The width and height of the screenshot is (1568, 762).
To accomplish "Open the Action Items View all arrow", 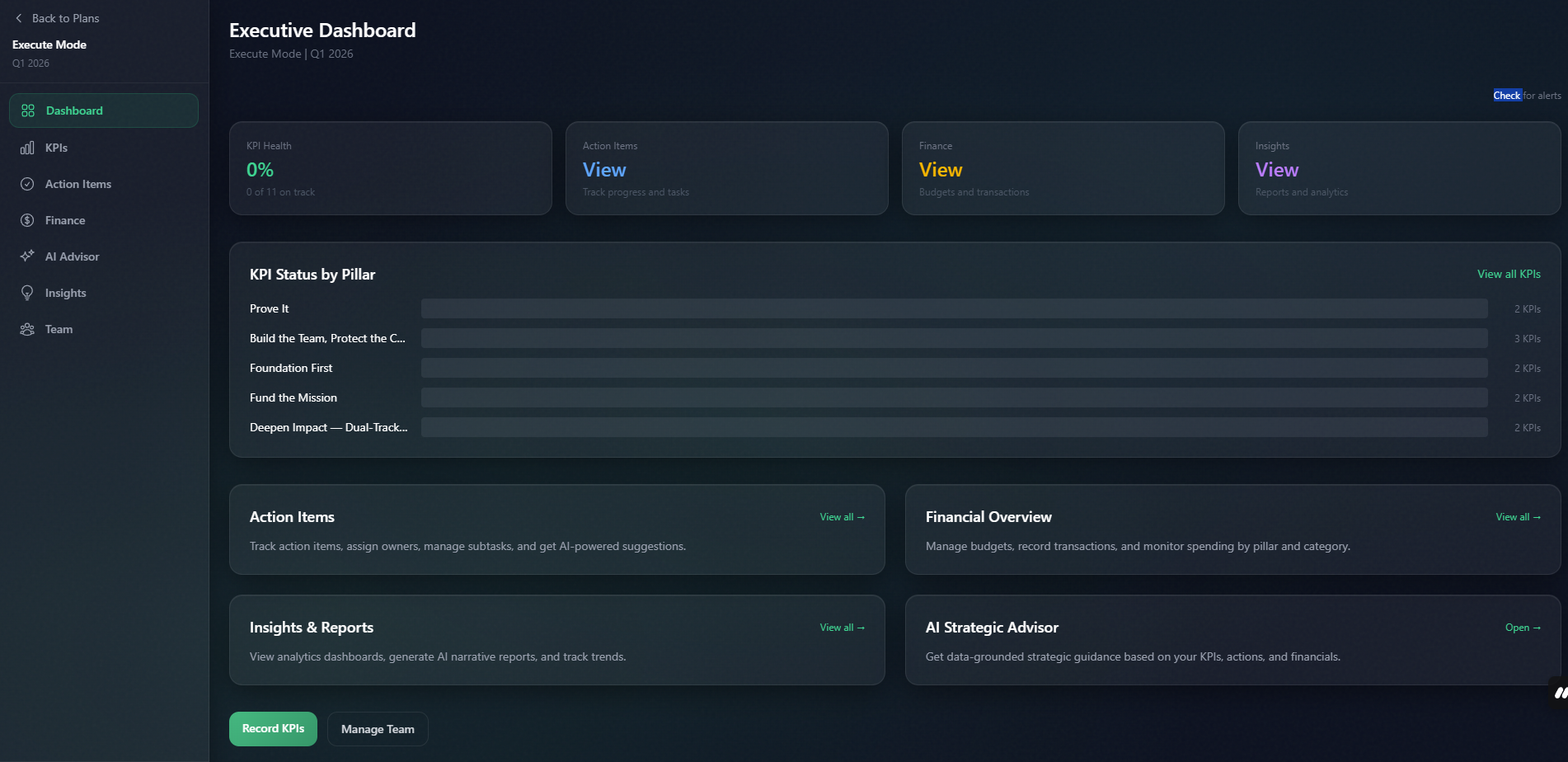I will pos(842,516).
